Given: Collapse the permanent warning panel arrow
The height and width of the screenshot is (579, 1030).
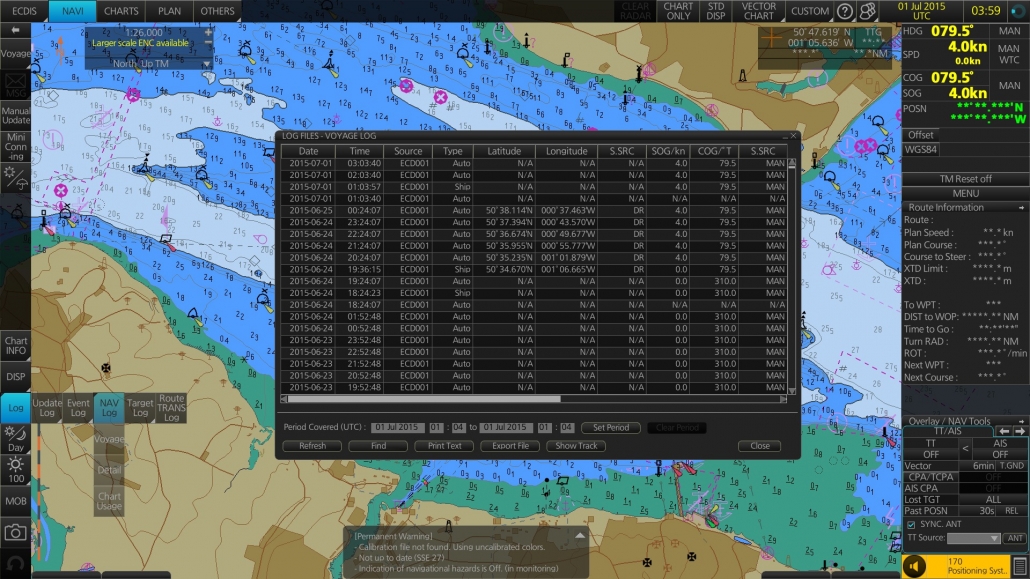Looking at the screenshot, I should 580,536.
